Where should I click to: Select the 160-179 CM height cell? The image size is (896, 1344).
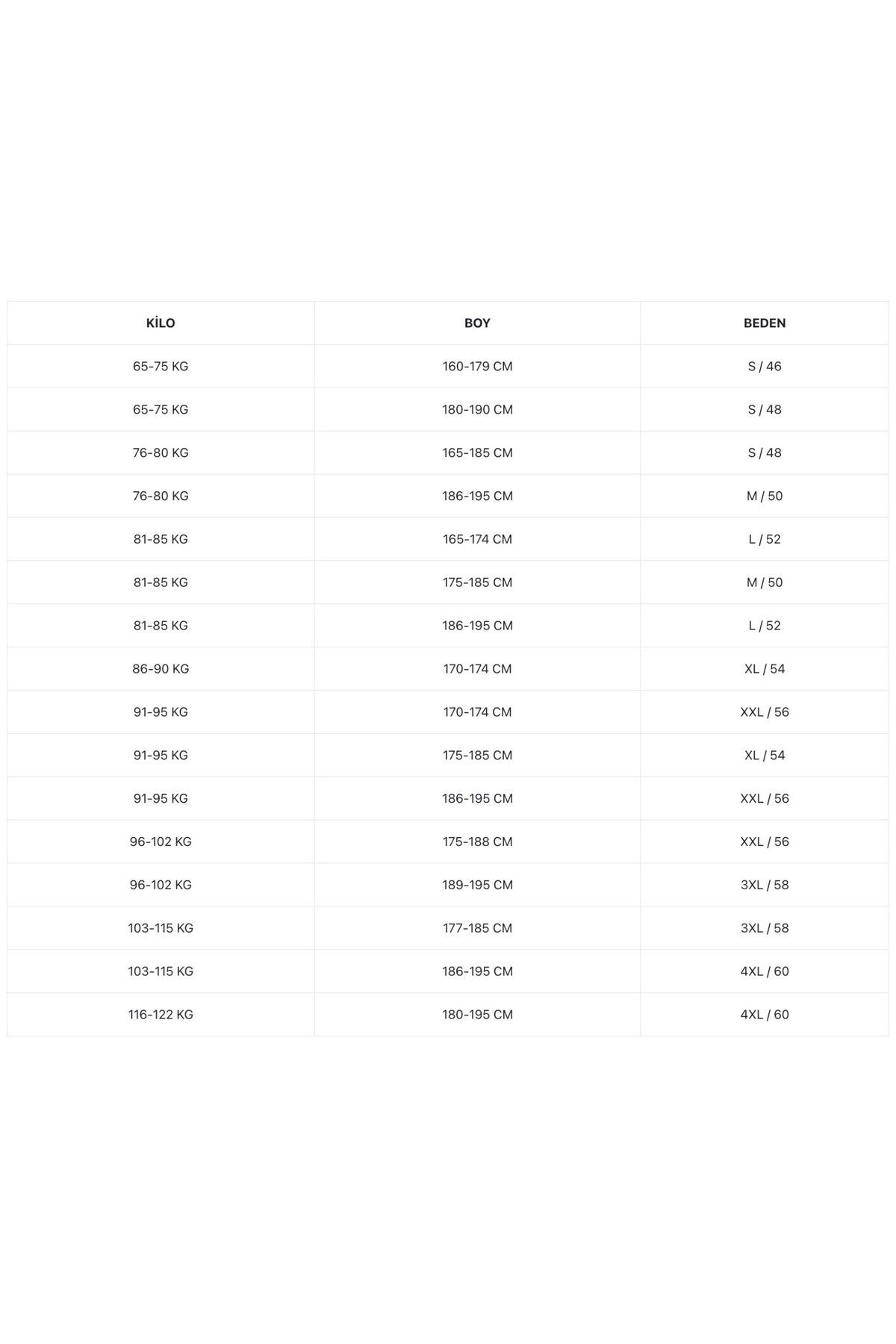[x=477, y=367]
